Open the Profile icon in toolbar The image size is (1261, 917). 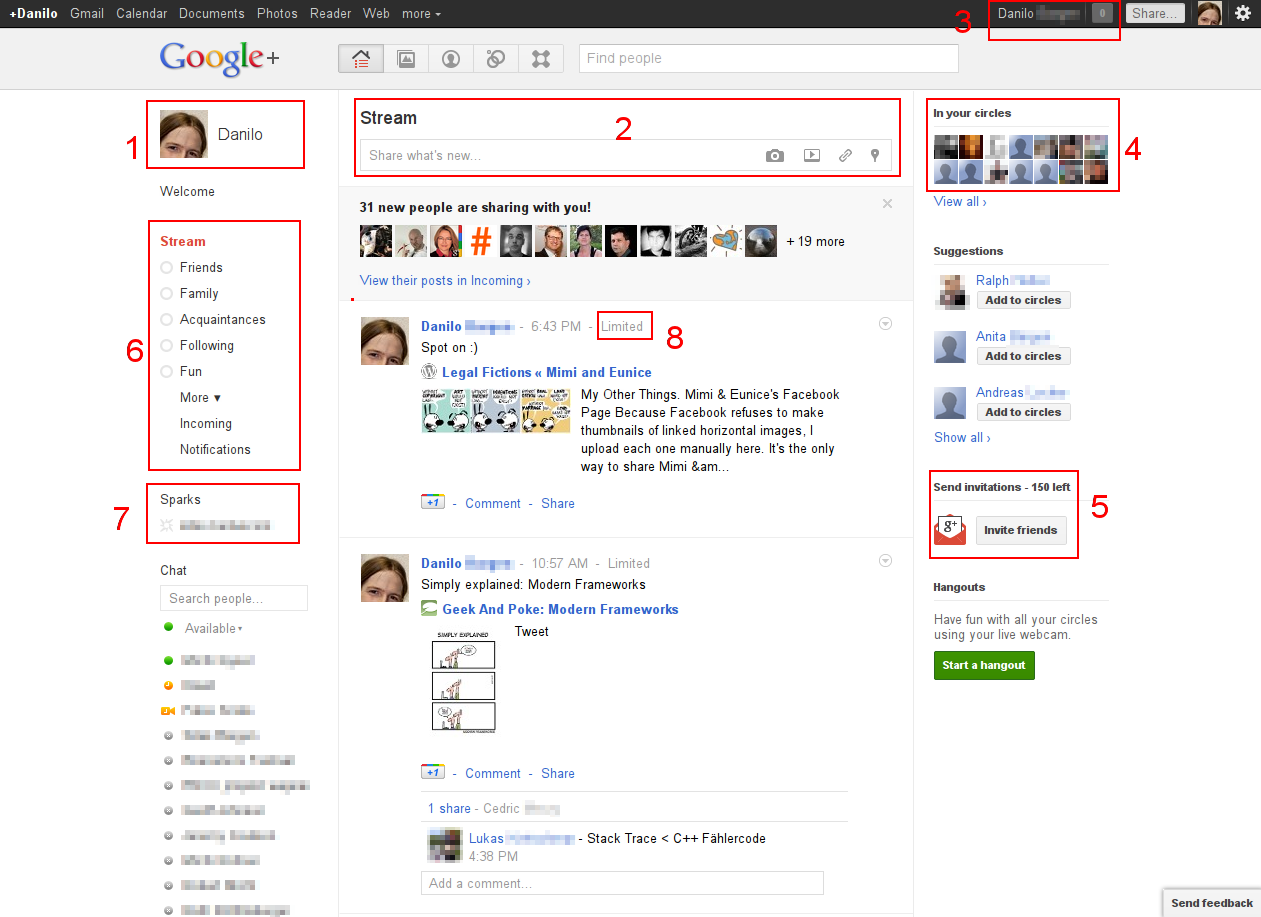pyautogui.click(x=451, y=59)
